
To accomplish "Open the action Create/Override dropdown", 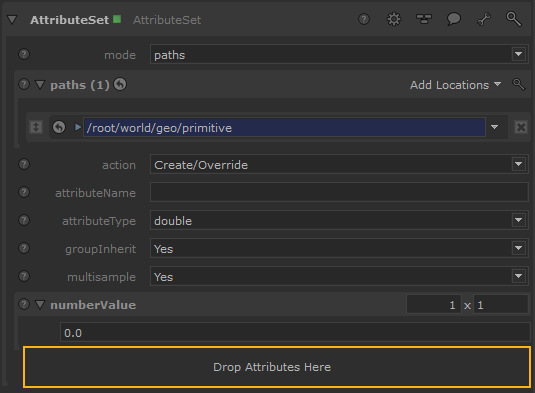I will coord(339,165).
